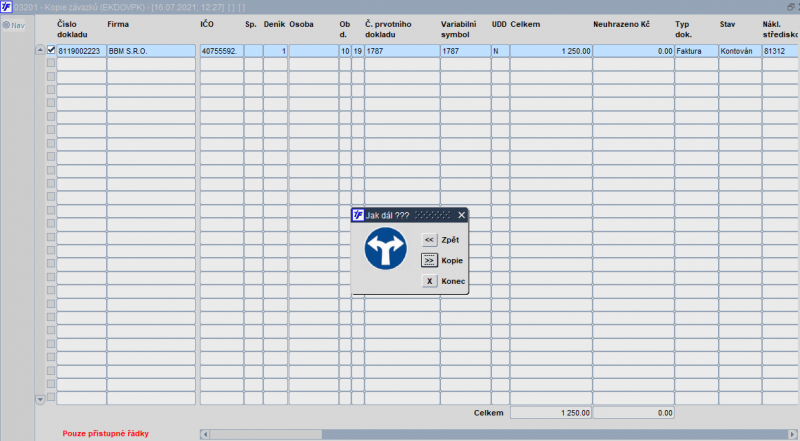Viewport: 800px width, 441px height.
Task: Click the Celkem cell showing 1 250.00
Action: (551, 51)
